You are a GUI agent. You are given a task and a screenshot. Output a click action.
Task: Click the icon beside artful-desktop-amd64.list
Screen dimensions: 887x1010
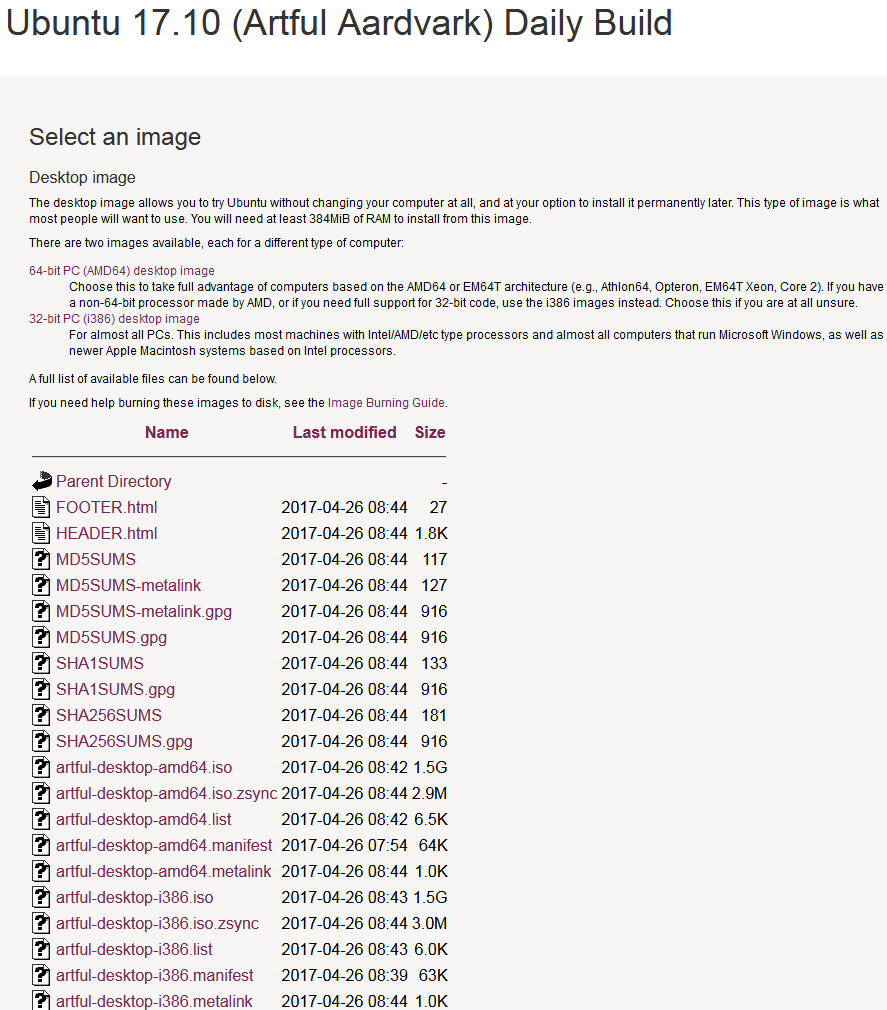coord(41,819)
